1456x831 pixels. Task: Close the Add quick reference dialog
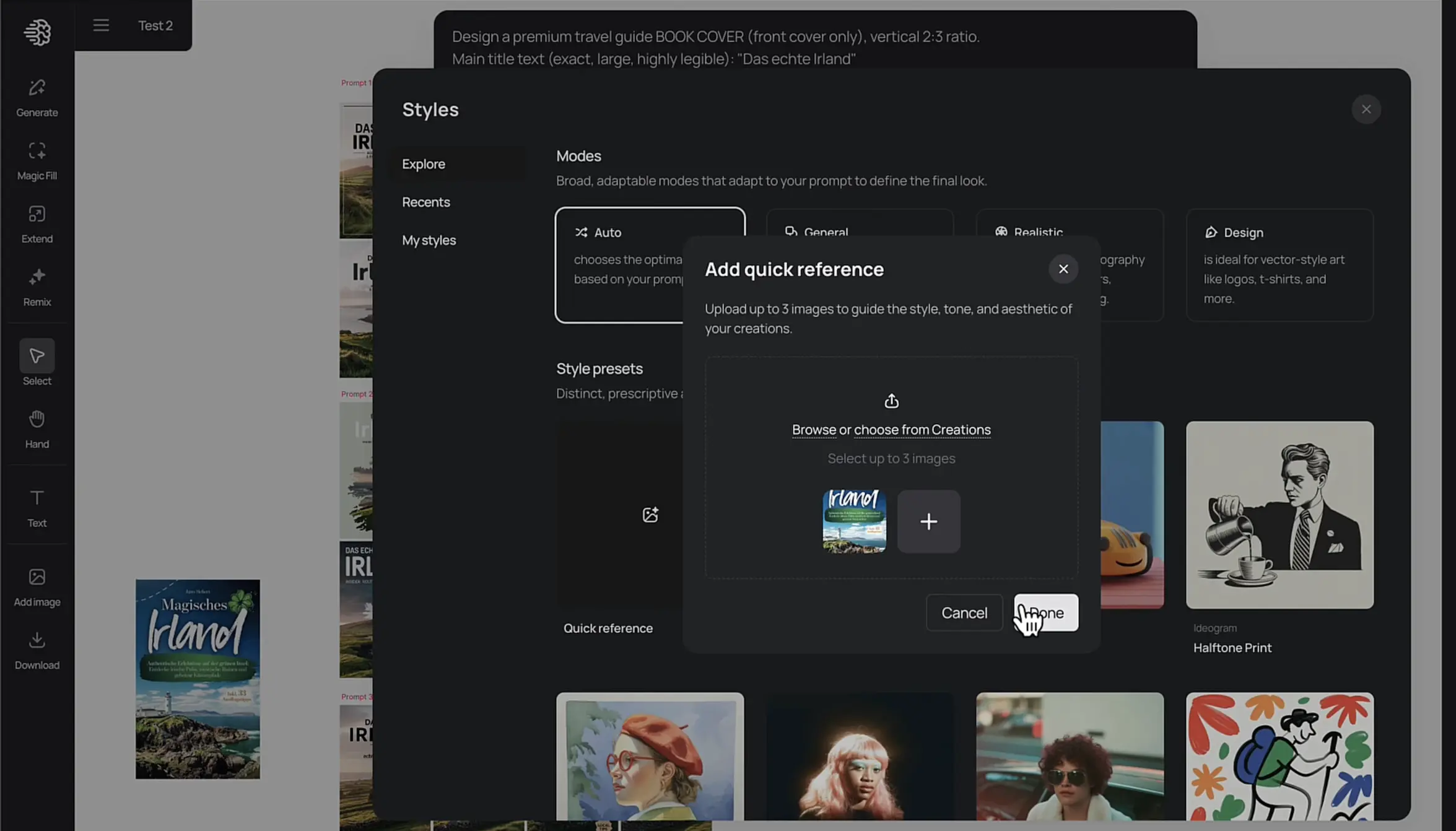click(1063, 269)
